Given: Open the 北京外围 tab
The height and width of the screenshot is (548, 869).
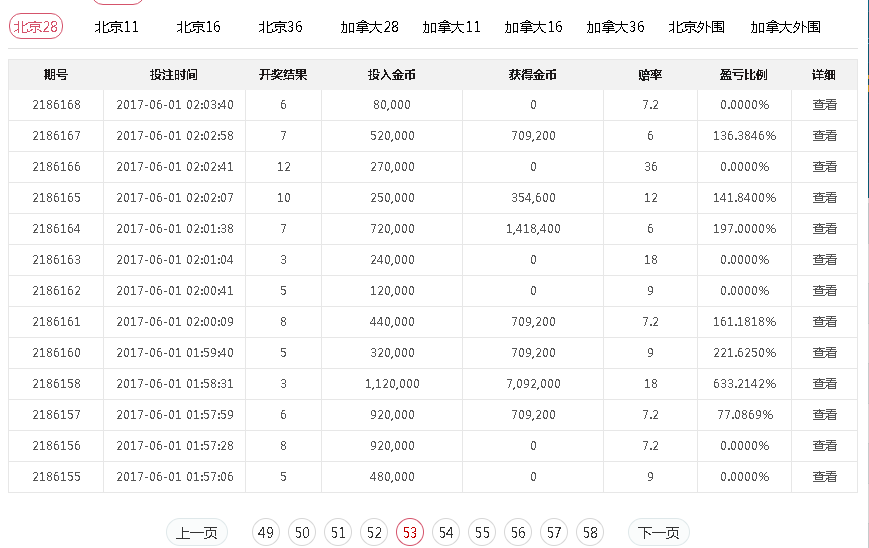Looking at the screenshot, I should pos(696,27).
